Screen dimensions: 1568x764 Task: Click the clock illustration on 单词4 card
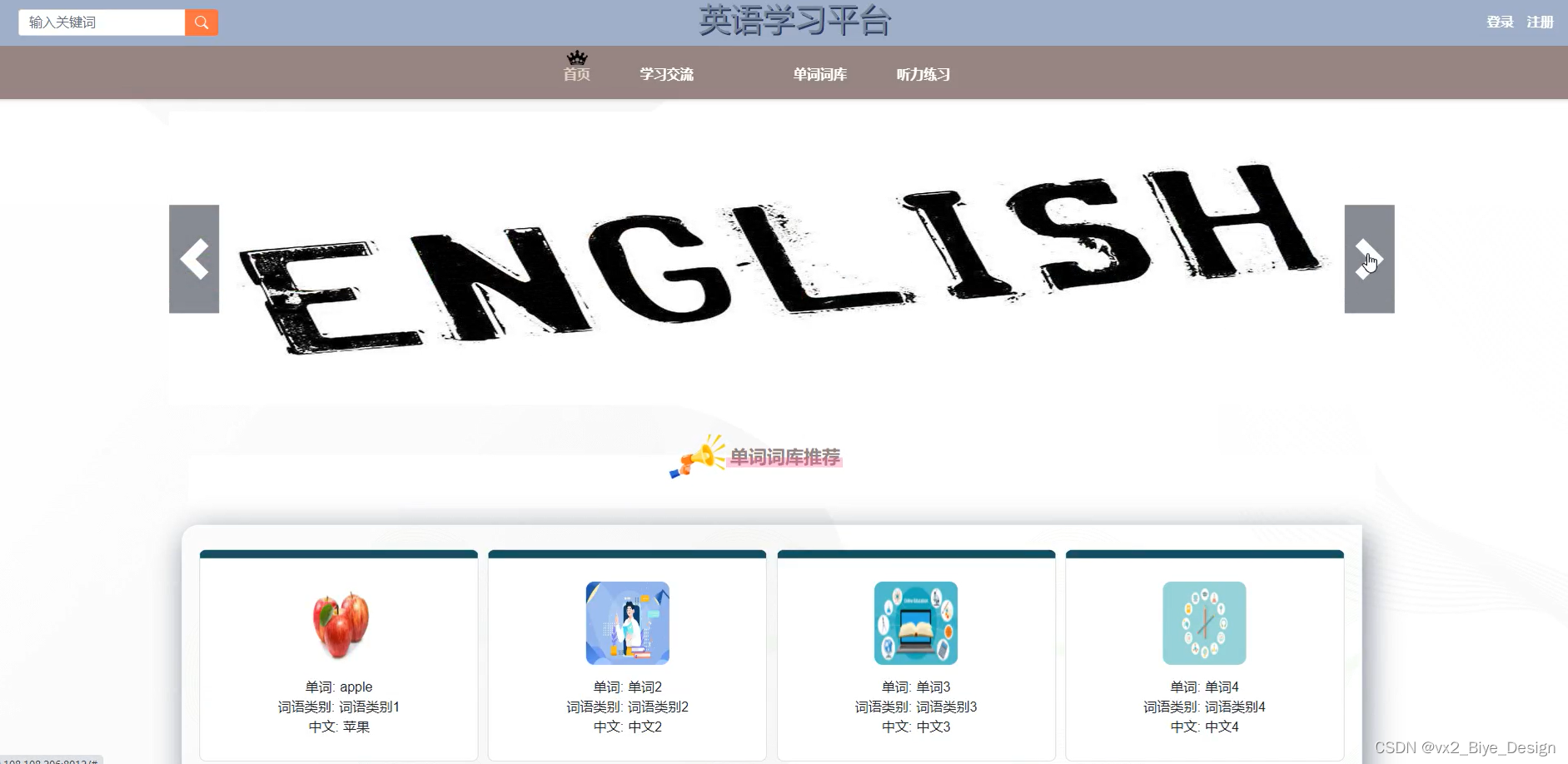click(1204, 623)
